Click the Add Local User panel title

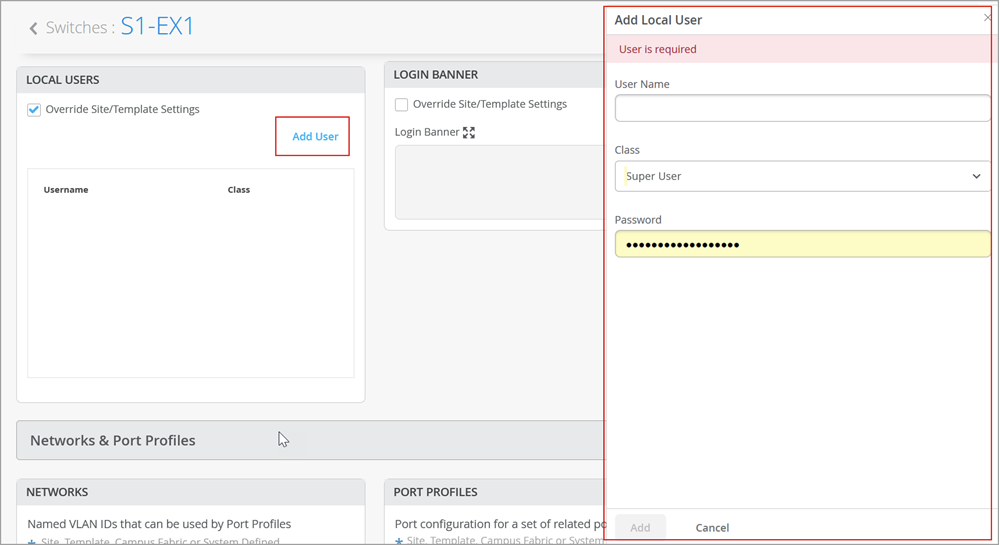(x=658, y=20)
